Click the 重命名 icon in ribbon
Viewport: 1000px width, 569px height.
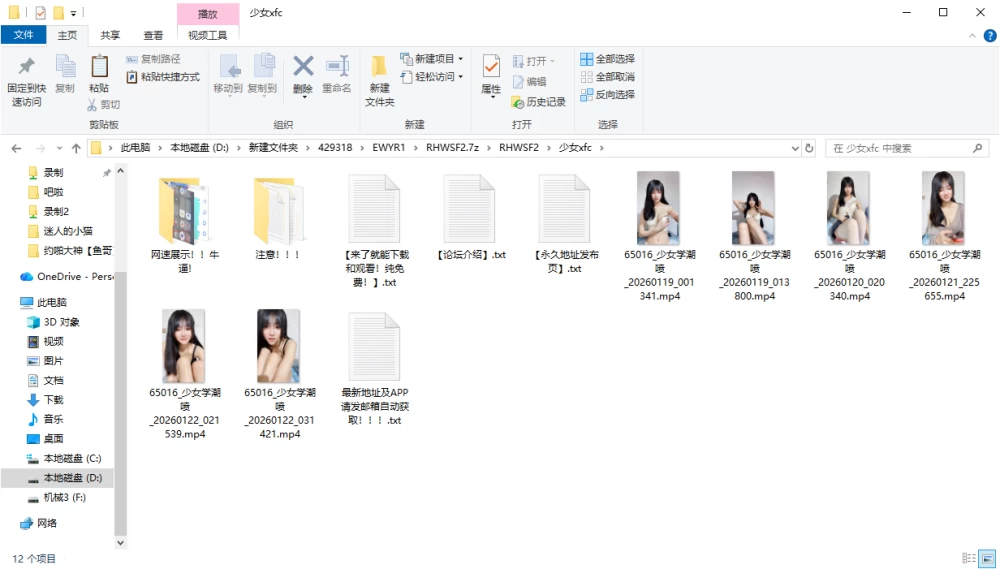pyautogui.click(x=337, y=66)
